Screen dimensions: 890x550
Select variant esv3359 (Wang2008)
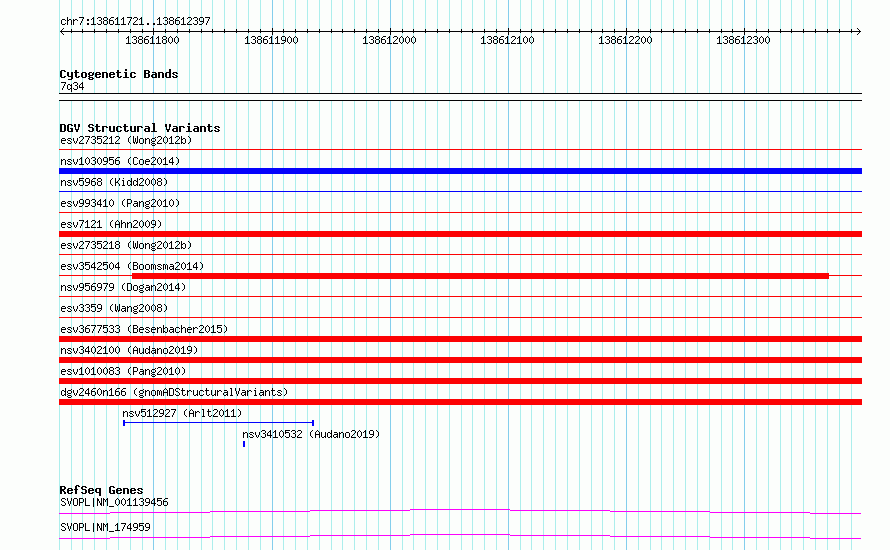pyautogui.click(x=114, y=308)
